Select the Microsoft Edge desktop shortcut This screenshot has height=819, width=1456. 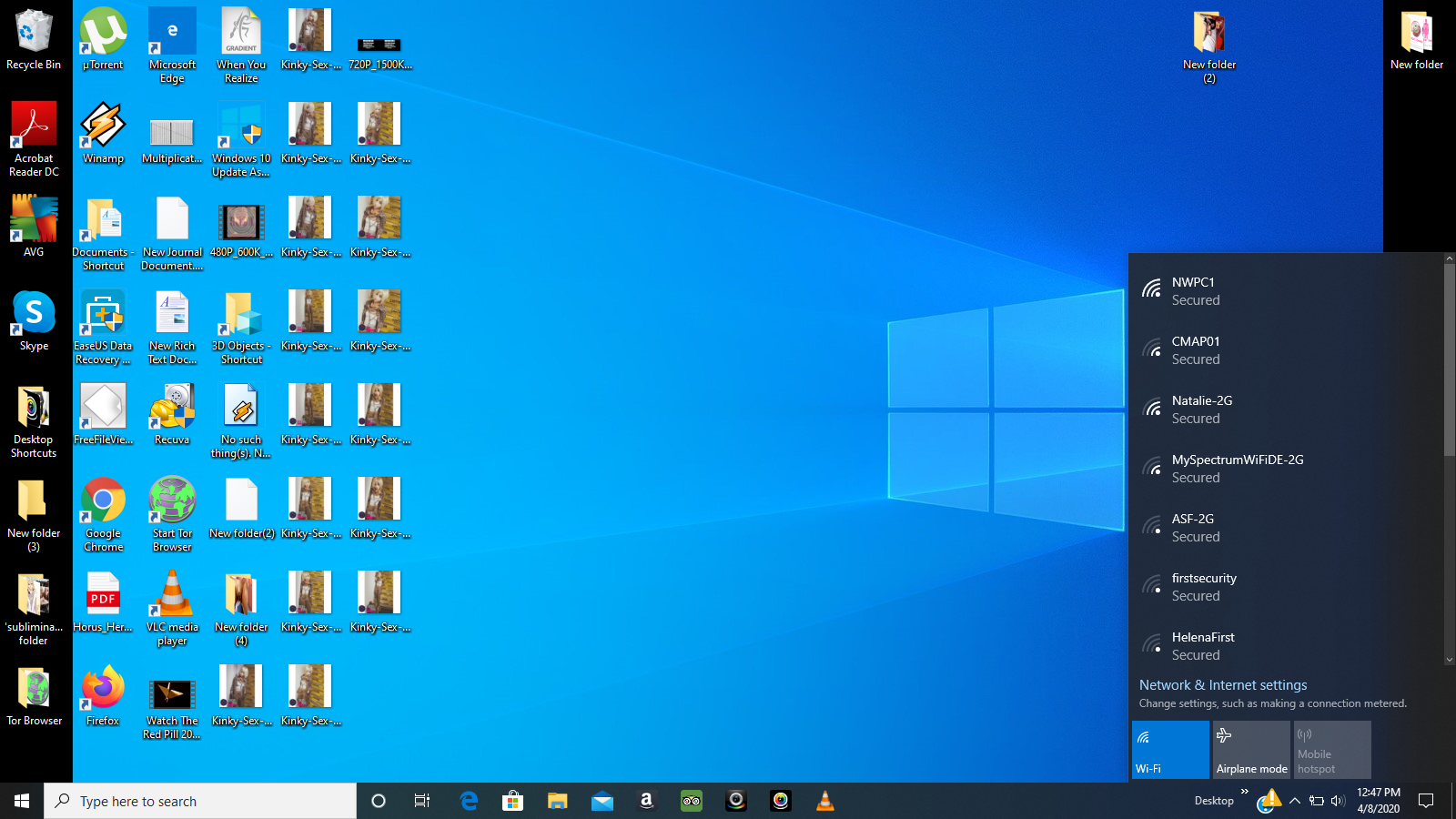172,46
